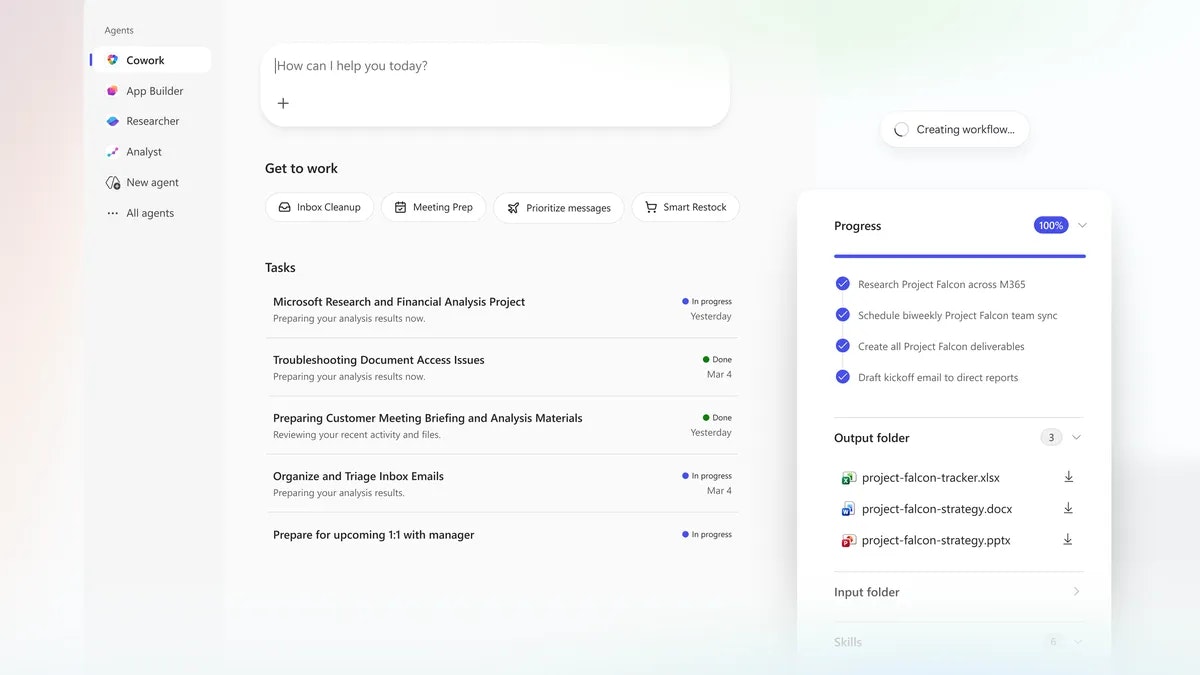Download project-falcon-tracker.xlsx
The width and height of the screenshot is (1200, 675).
(1068, 477)
